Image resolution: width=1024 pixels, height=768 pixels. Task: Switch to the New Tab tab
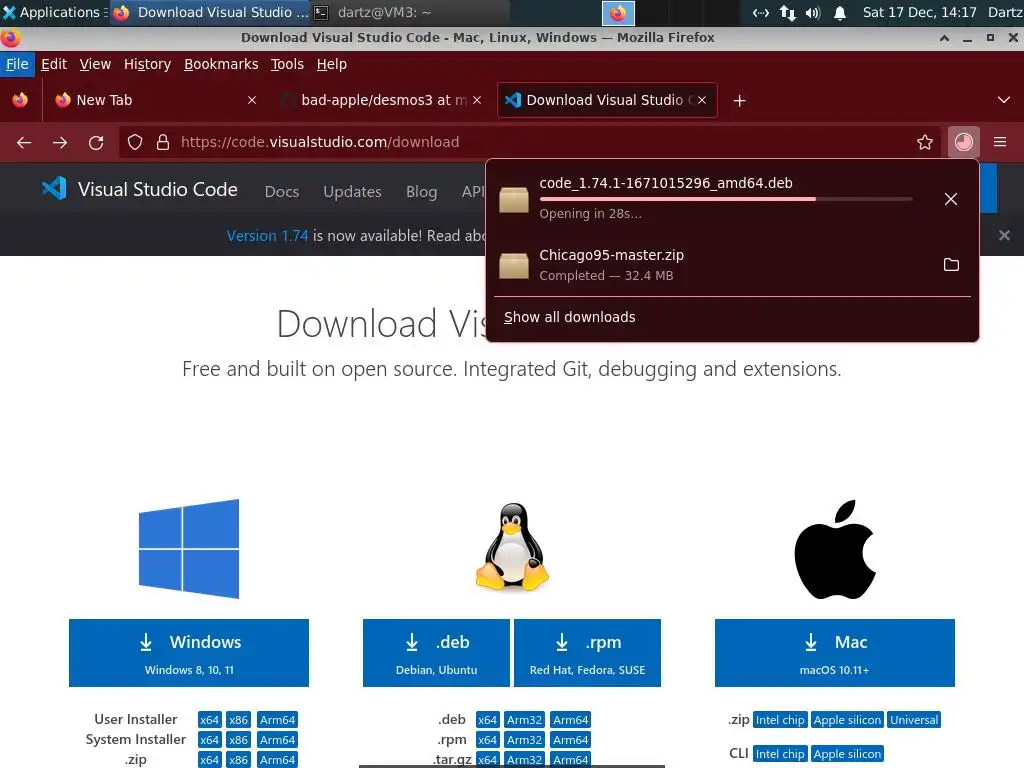pyautogui.click(x=155, y=100)
